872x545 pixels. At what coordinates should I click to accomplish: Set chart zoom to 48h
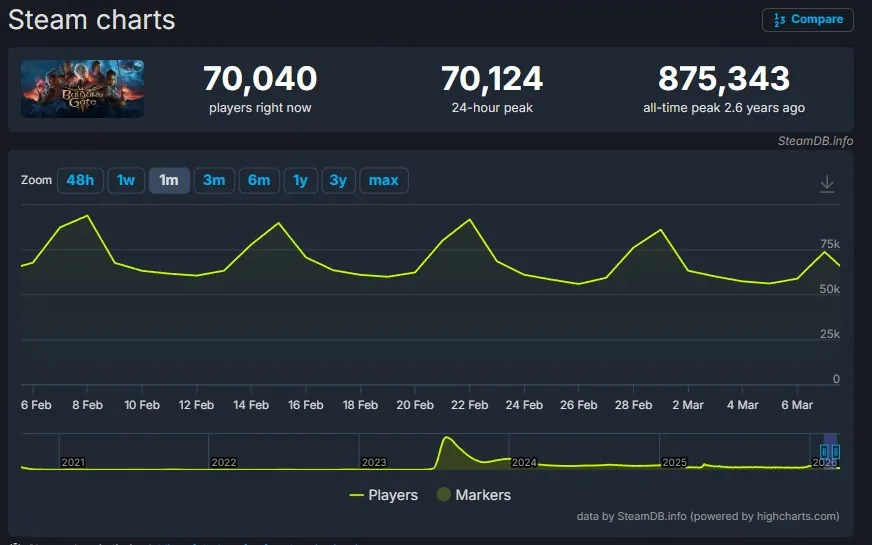(x=80, y=180)
